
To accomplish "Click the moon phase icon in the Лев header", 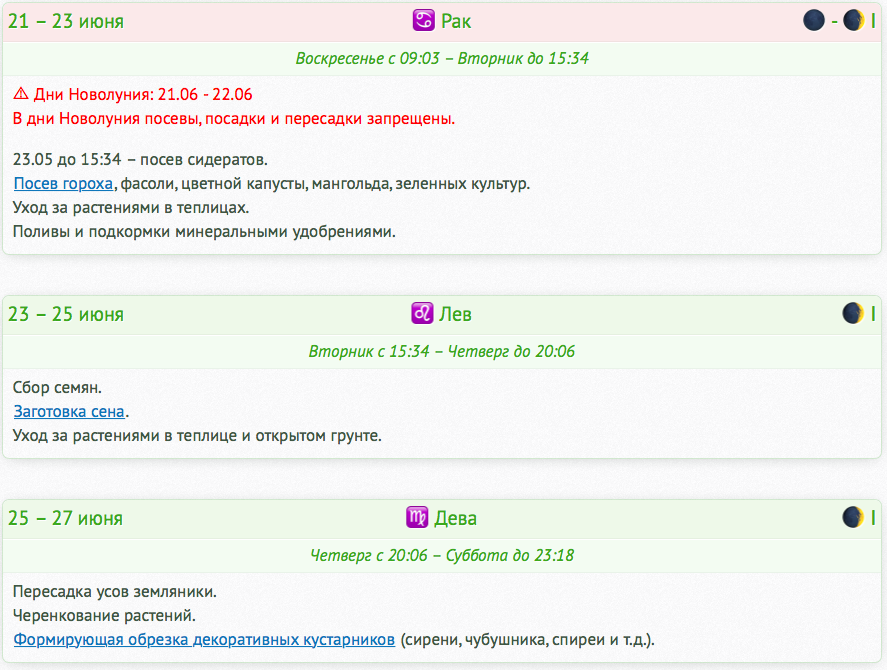I will pyautogui.click(x=852, y=314).
